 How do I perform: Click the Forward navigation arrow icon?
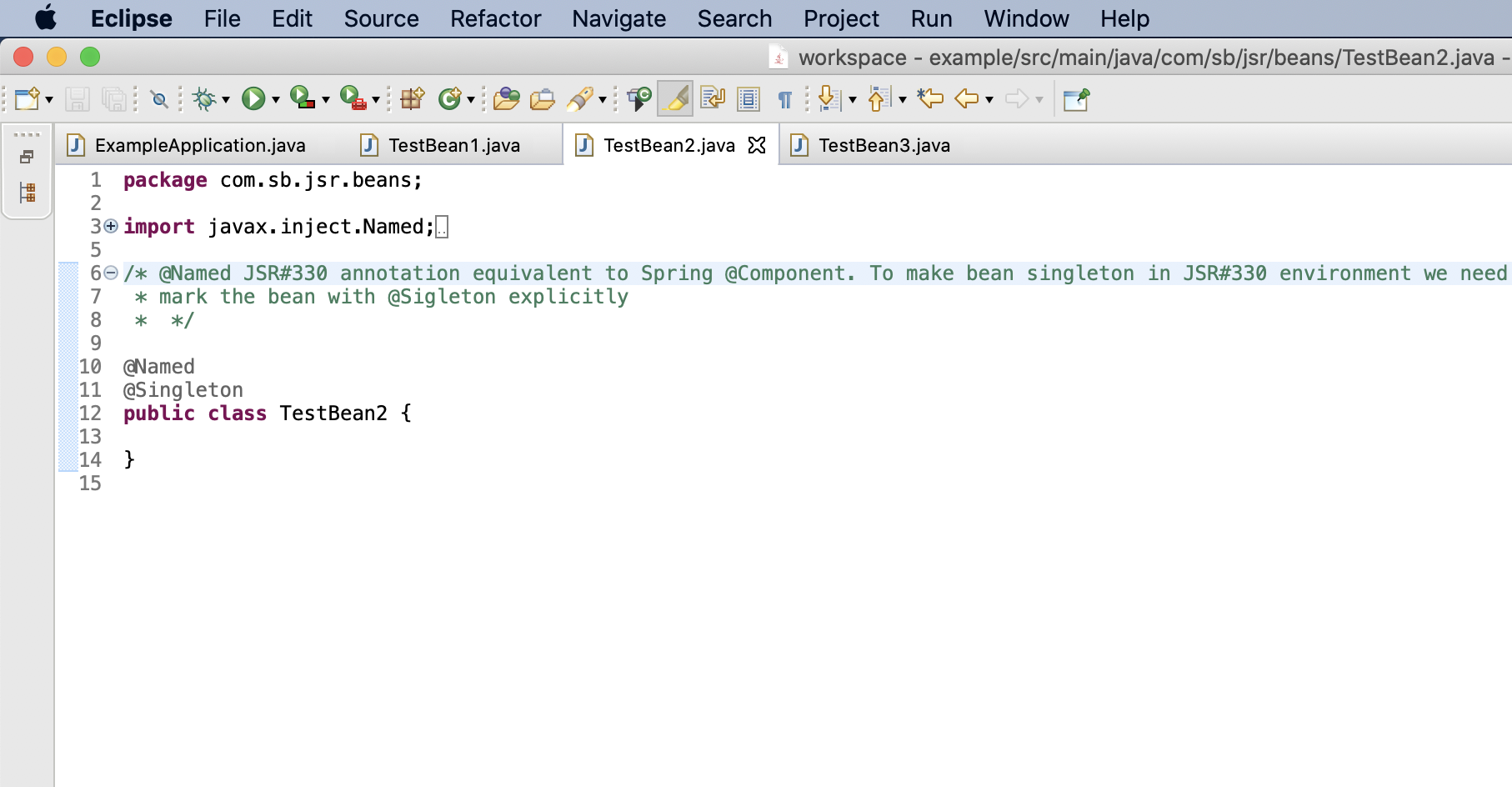click(1017, 99)
